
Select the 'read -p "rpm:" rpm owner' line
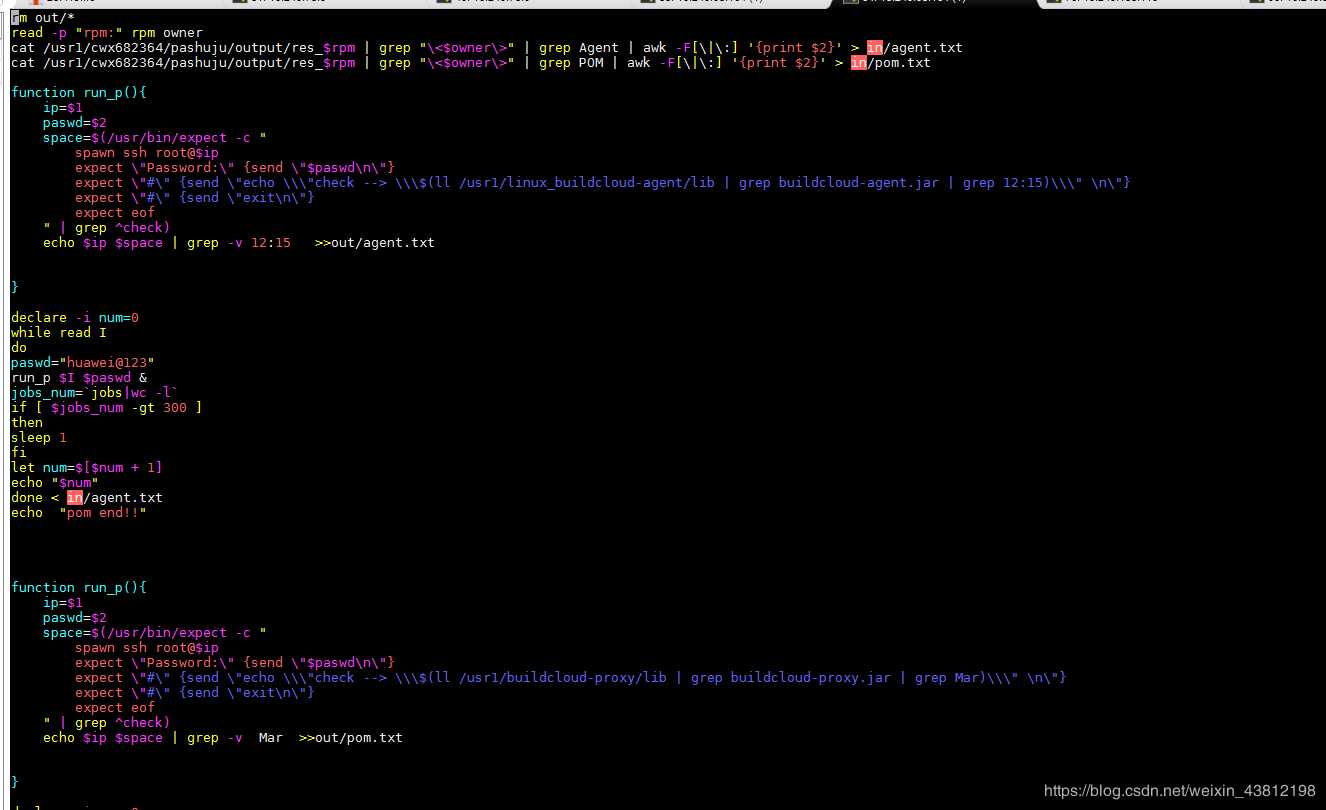[107, 32]
